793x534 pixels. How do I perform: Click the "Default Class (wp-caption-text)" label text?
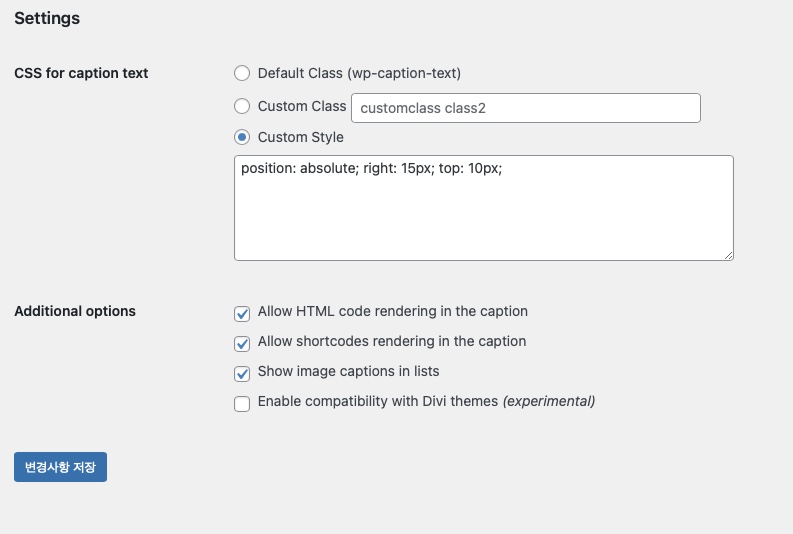tap(359, 73)
